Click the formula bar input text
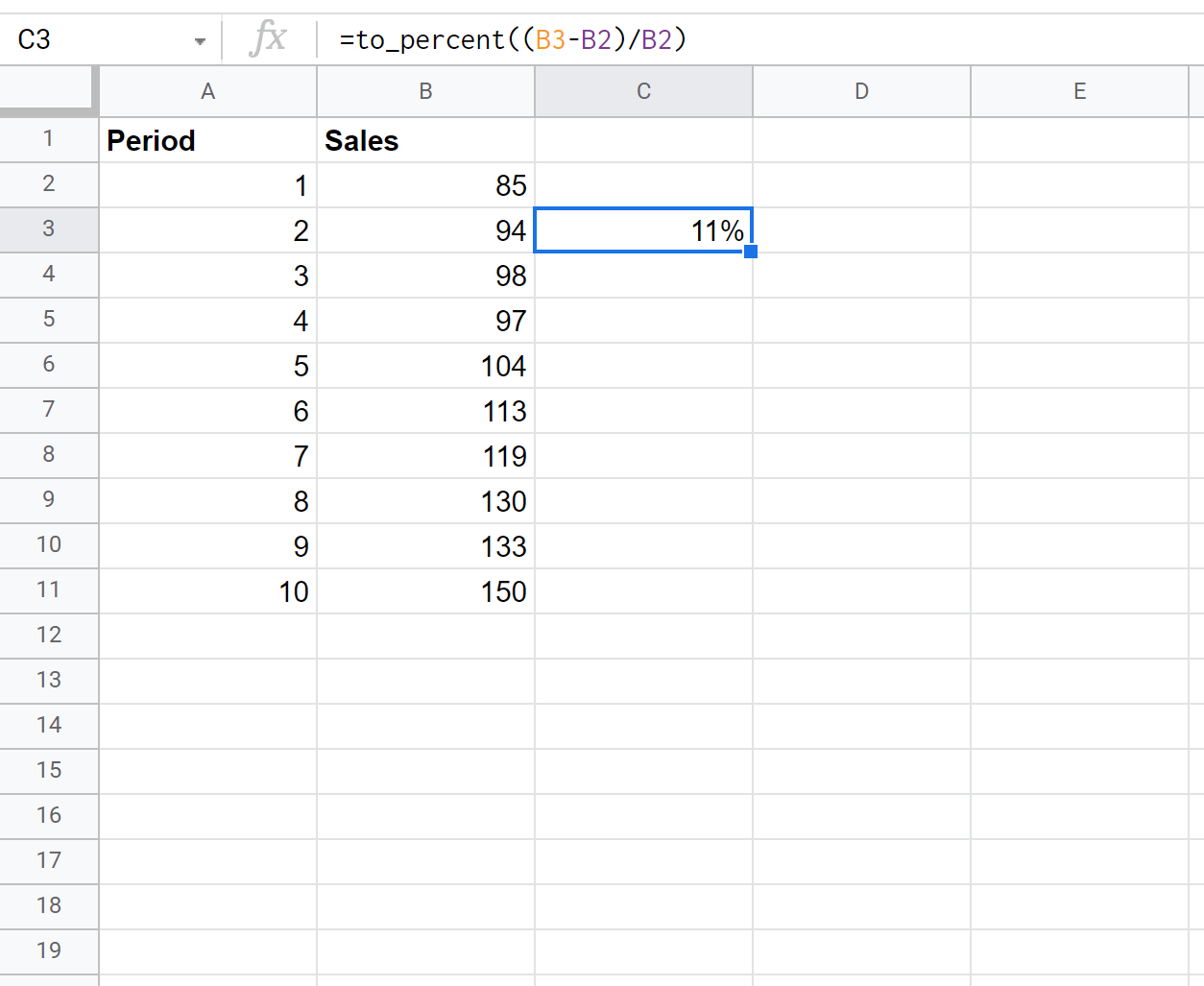Screen dimensions: 1204x986 click(x=513, y=39)
